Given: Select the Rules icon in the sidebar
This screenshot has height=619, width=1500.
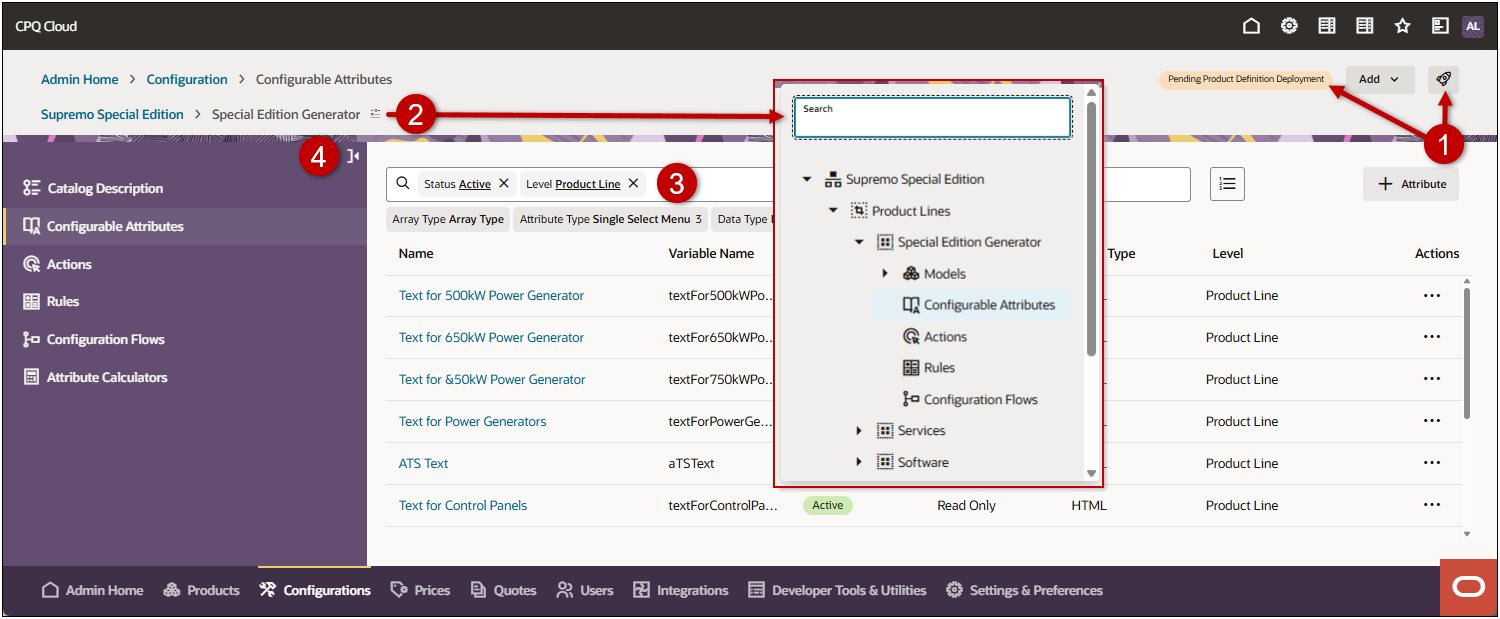Looking at the screenshot, I should [33, 301].
